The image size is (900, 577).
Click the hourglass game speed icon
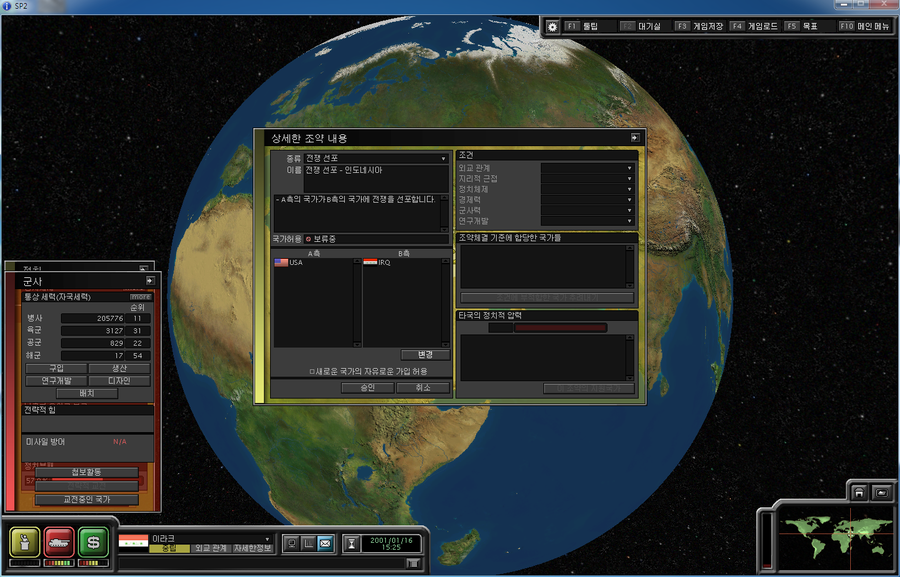pos(352,543)
